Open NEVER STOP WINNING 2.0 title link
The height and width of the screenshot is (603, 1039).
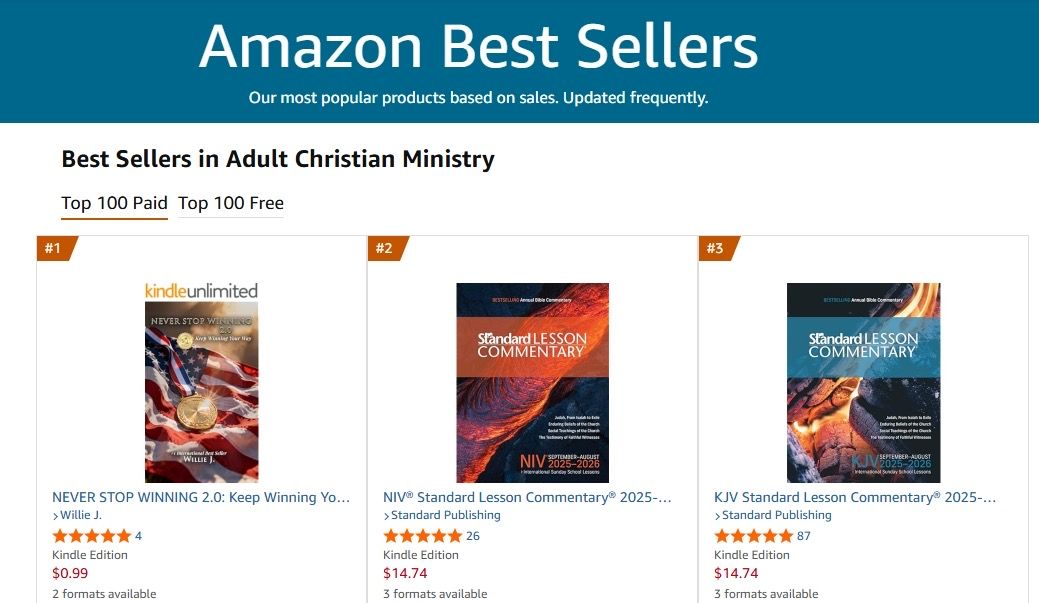coord(201,497)
